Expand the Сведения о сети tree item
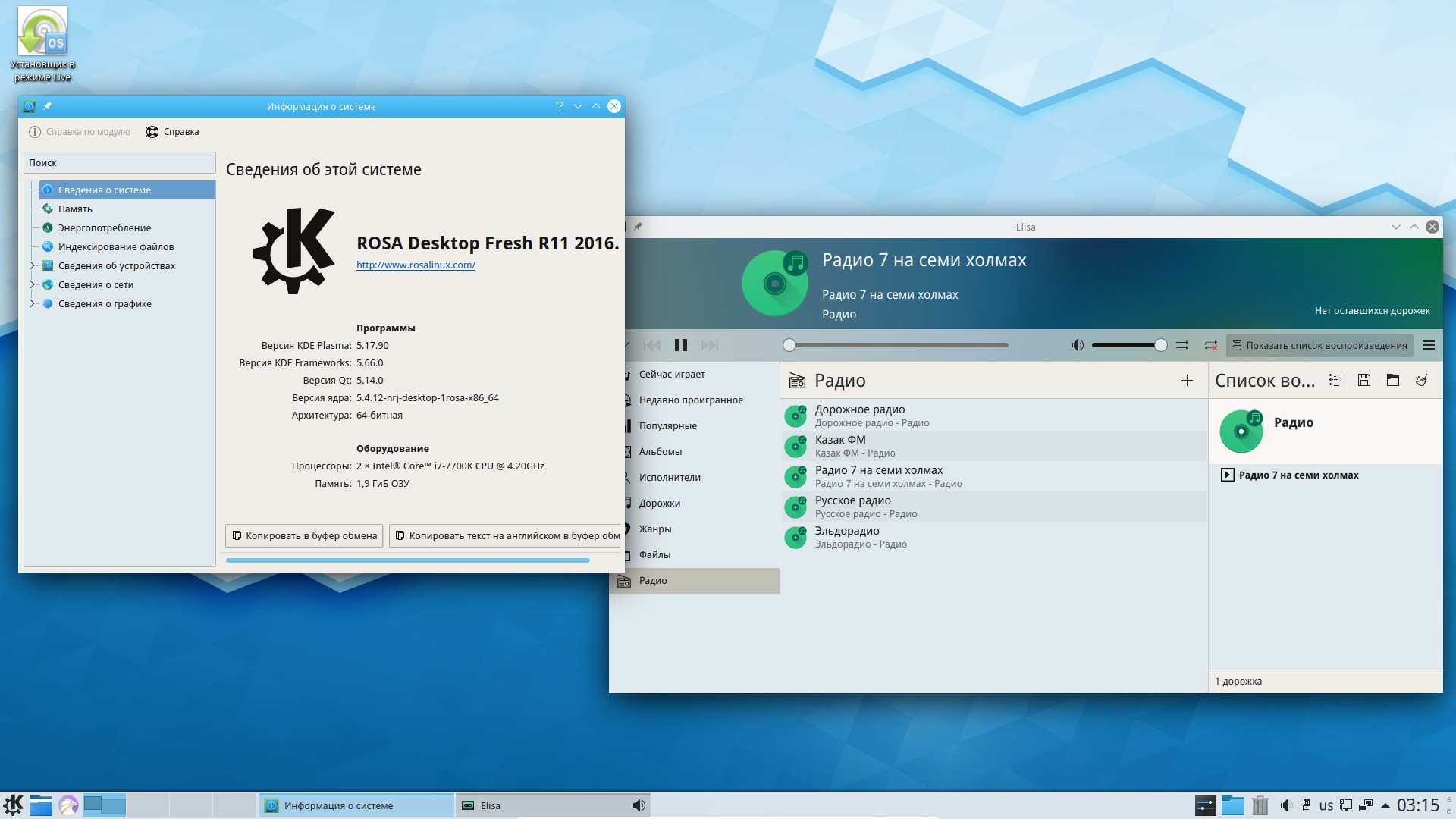 33,284
